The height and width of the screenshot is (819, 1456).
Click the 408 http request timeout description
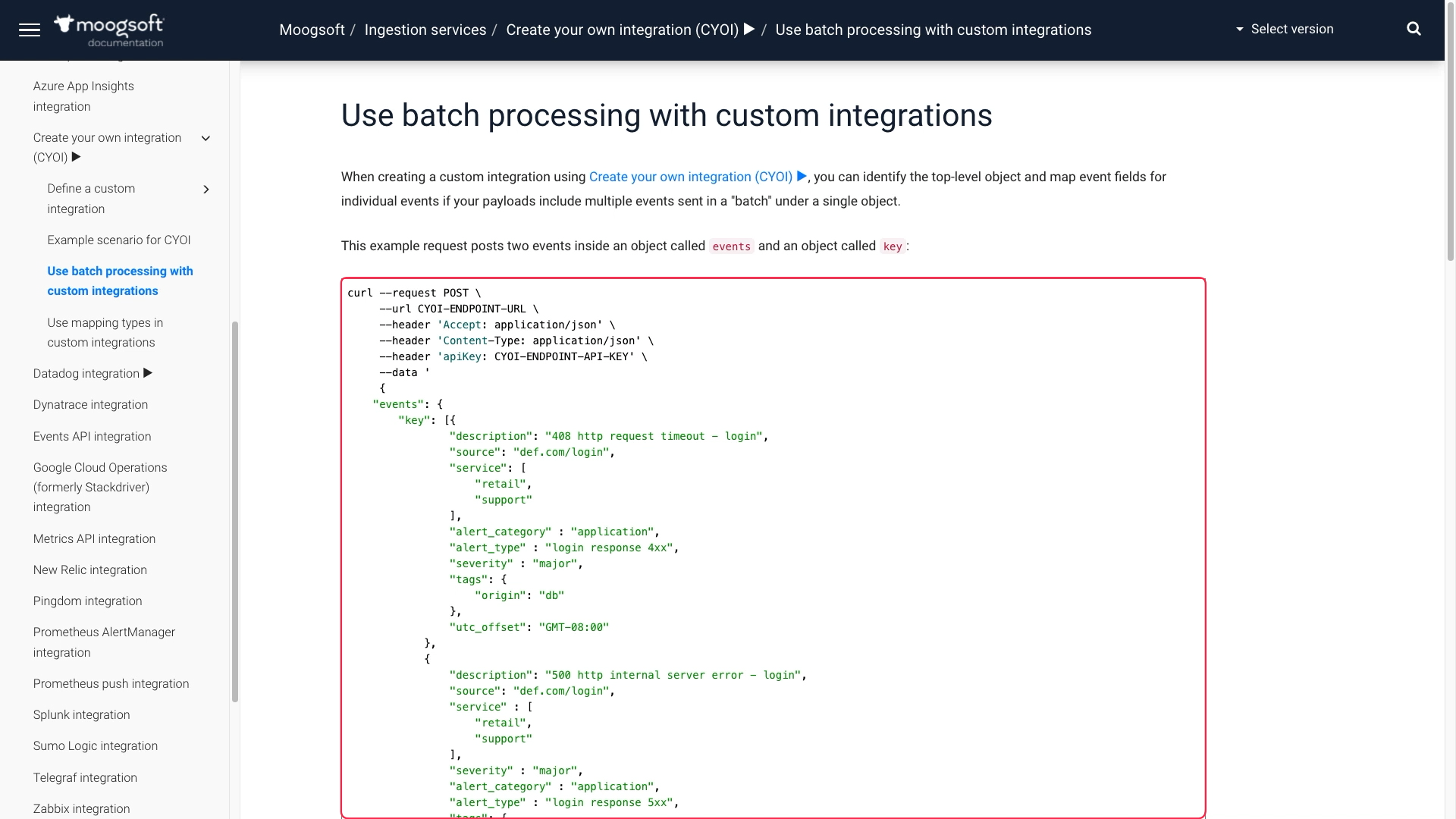coord(608,436)
